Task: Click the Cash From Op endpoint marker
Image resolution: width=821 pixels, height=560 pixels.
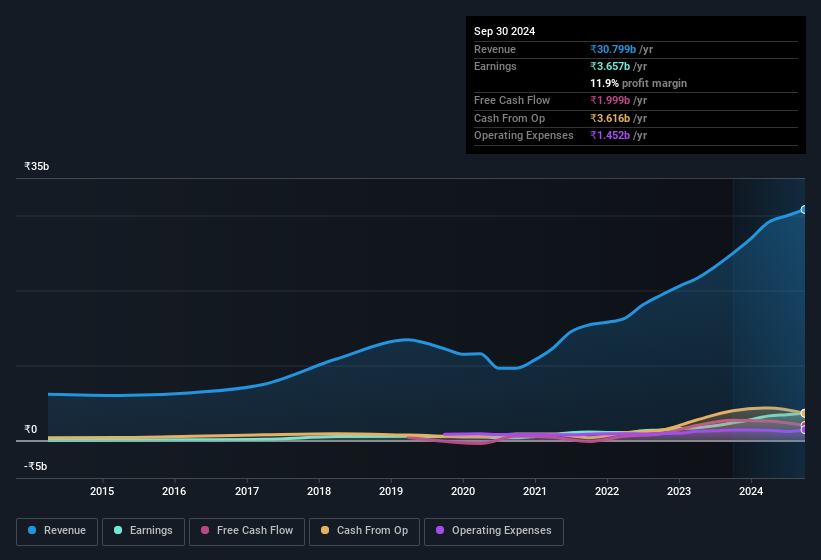Action: click(804, 413)
